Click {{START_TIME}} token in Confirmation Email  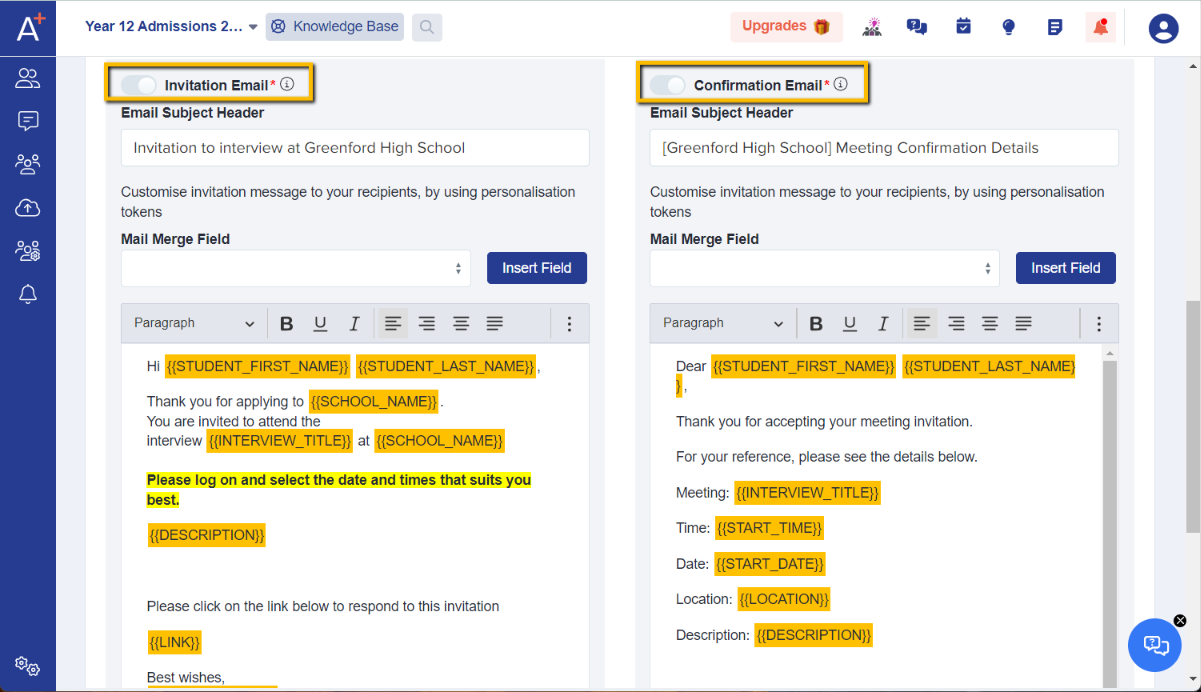click(769, 528)
